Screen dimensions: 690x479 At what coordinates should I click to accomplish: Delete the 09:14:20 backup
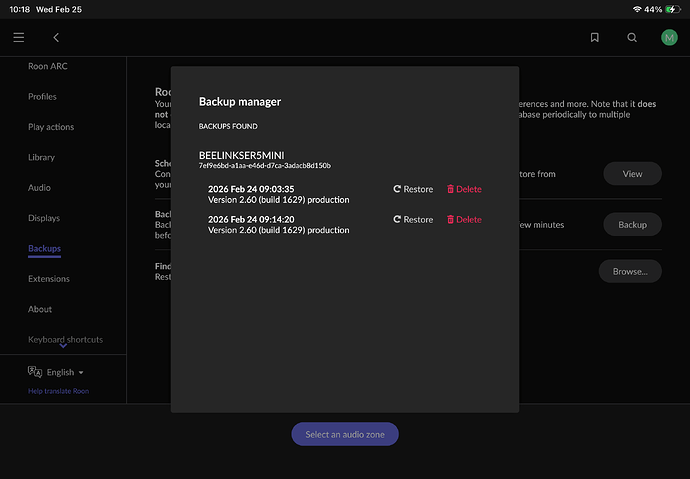point(464,219)
